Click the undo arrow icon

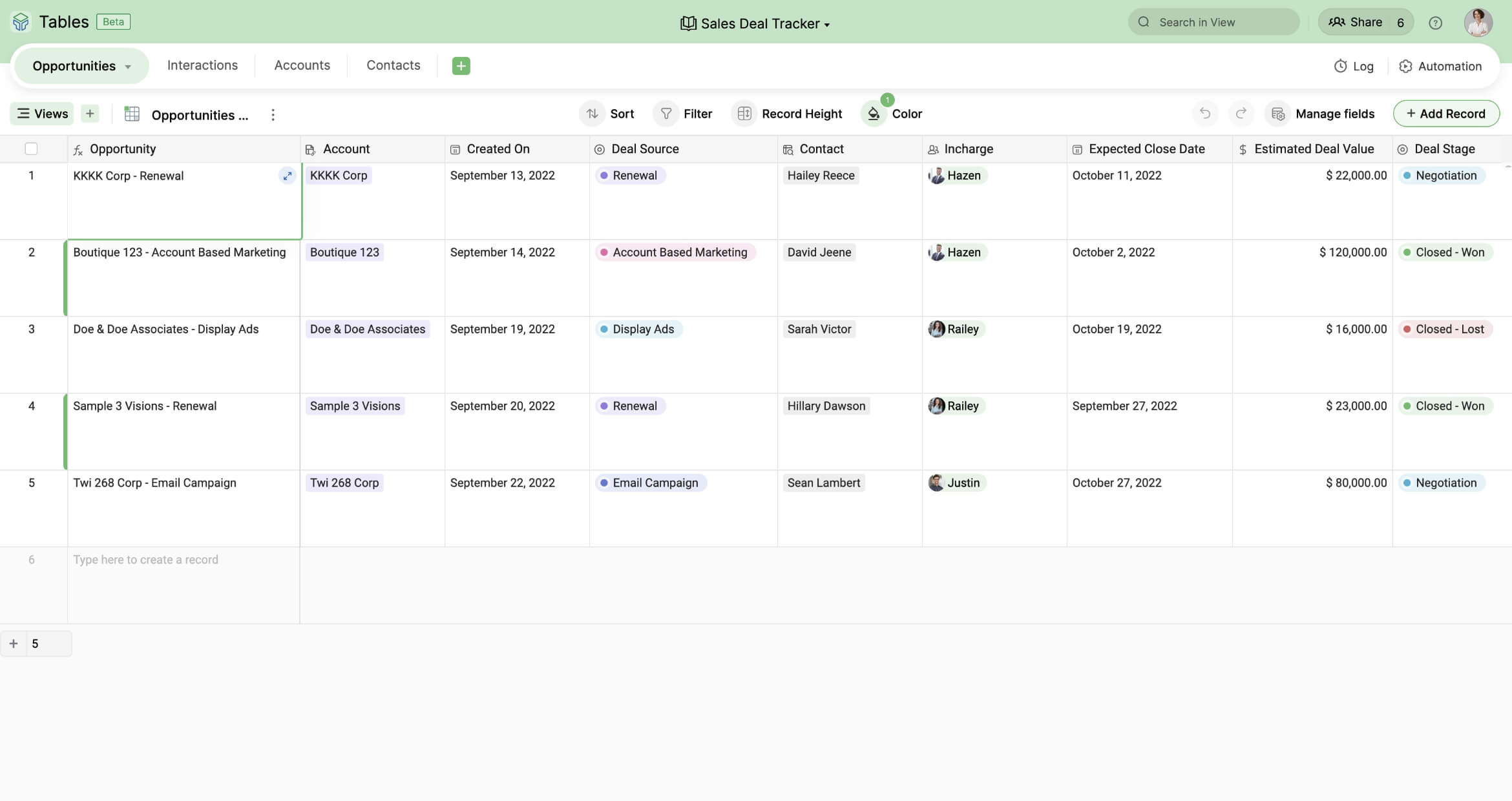1204,114
